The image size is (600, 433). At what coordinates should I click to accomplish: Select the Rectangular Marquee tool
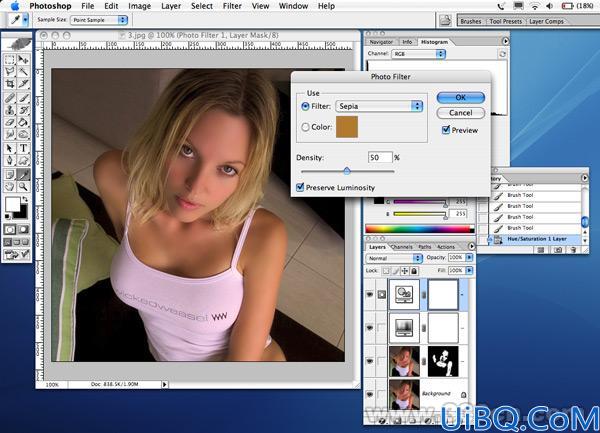click(10, 59)
